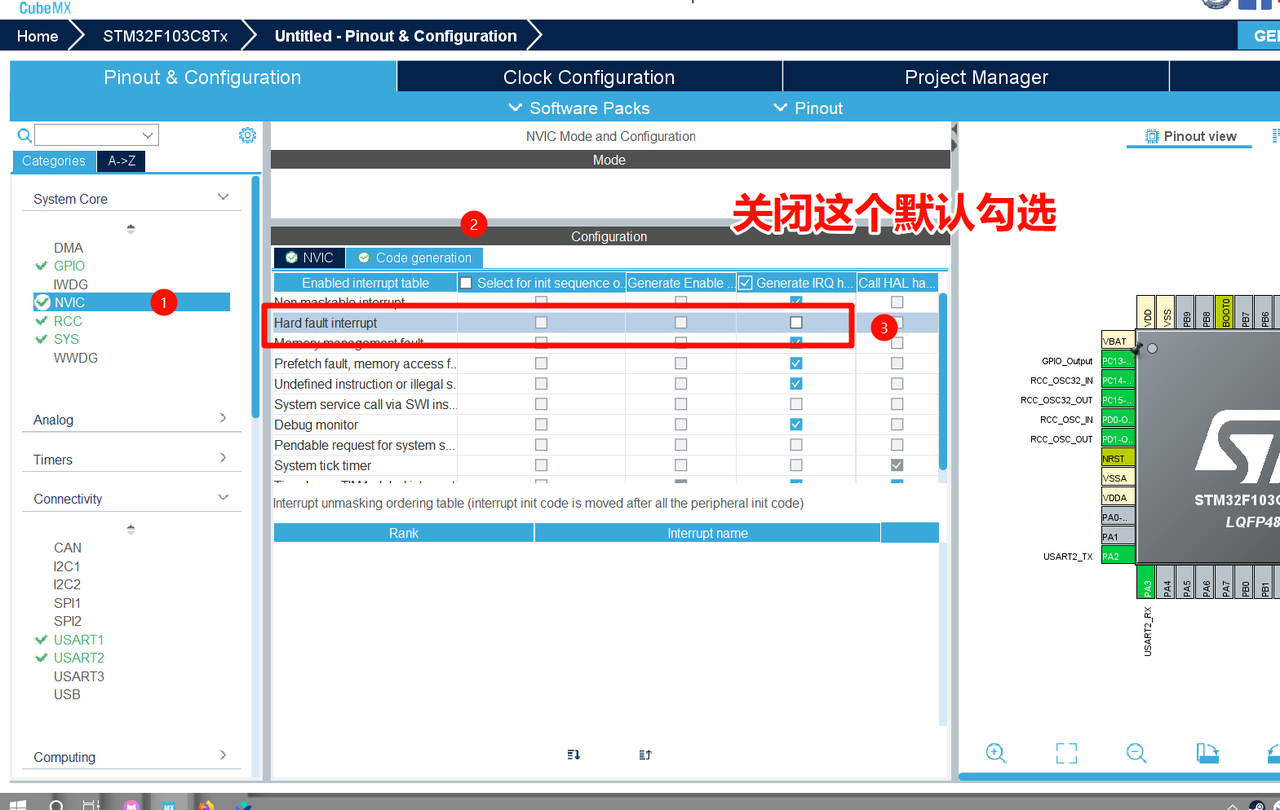Click the search magnifier icon in categories panel
This screenshot has width=1280, height=810.
pos(24,135)
